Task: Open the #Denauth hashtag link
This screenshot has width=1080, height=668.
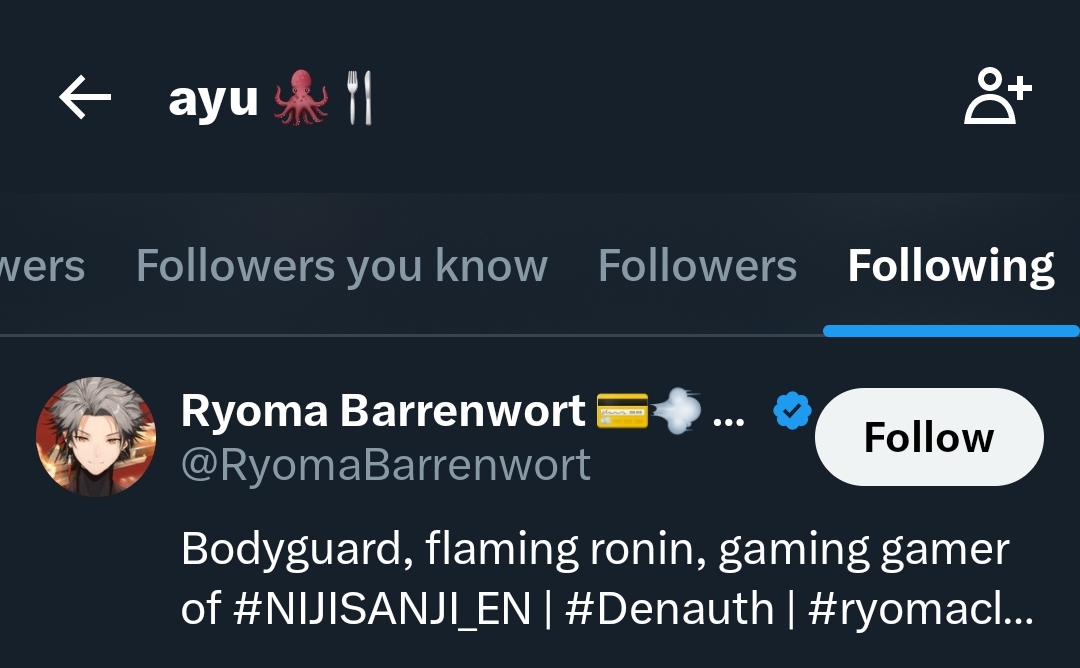Action: pyautogui.click(x=669, y=609)
